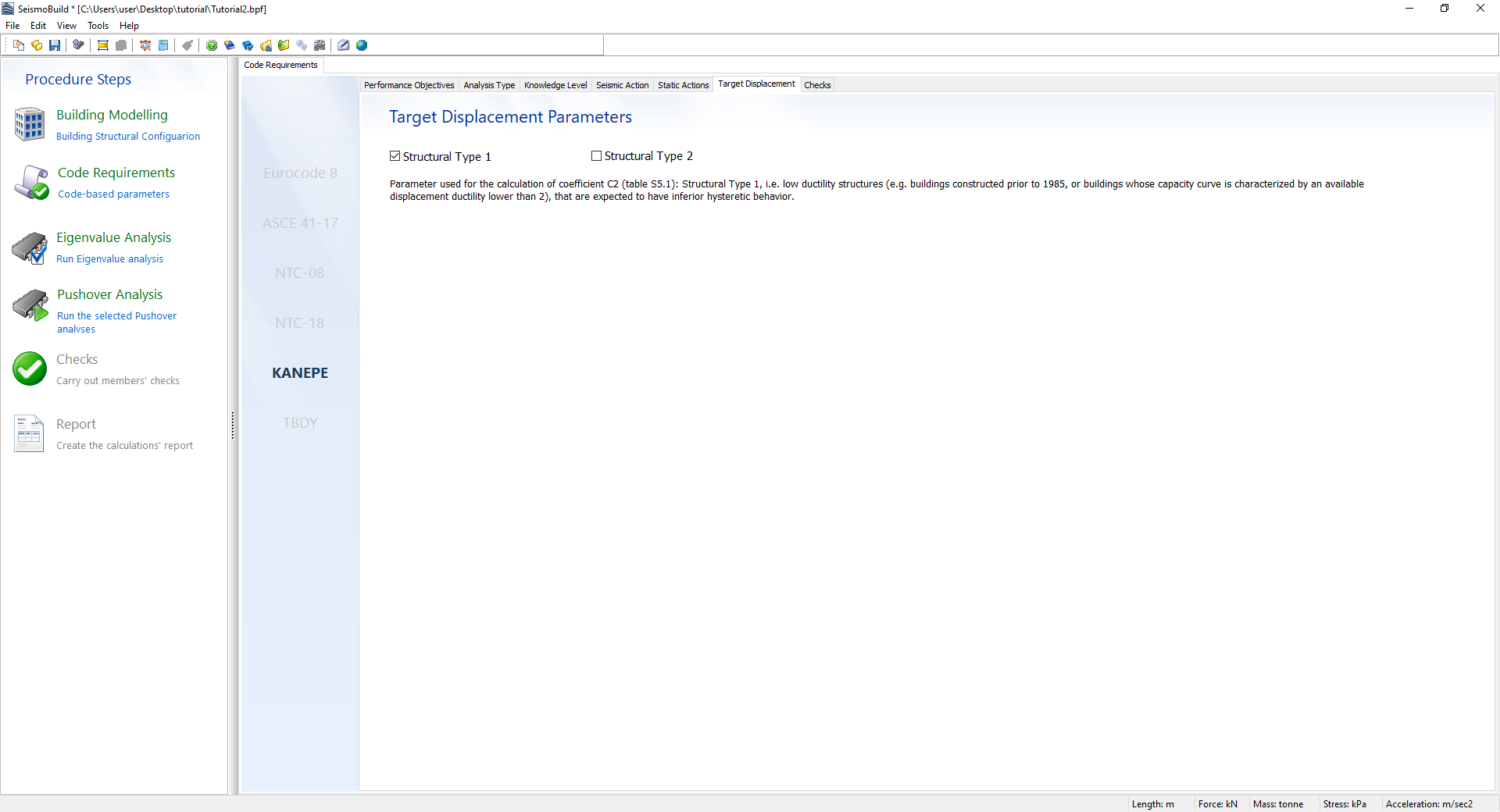This screenshot has width=1500, height=812.
Task: Click the green Checks checkmark icon
Action: (30, 369)
